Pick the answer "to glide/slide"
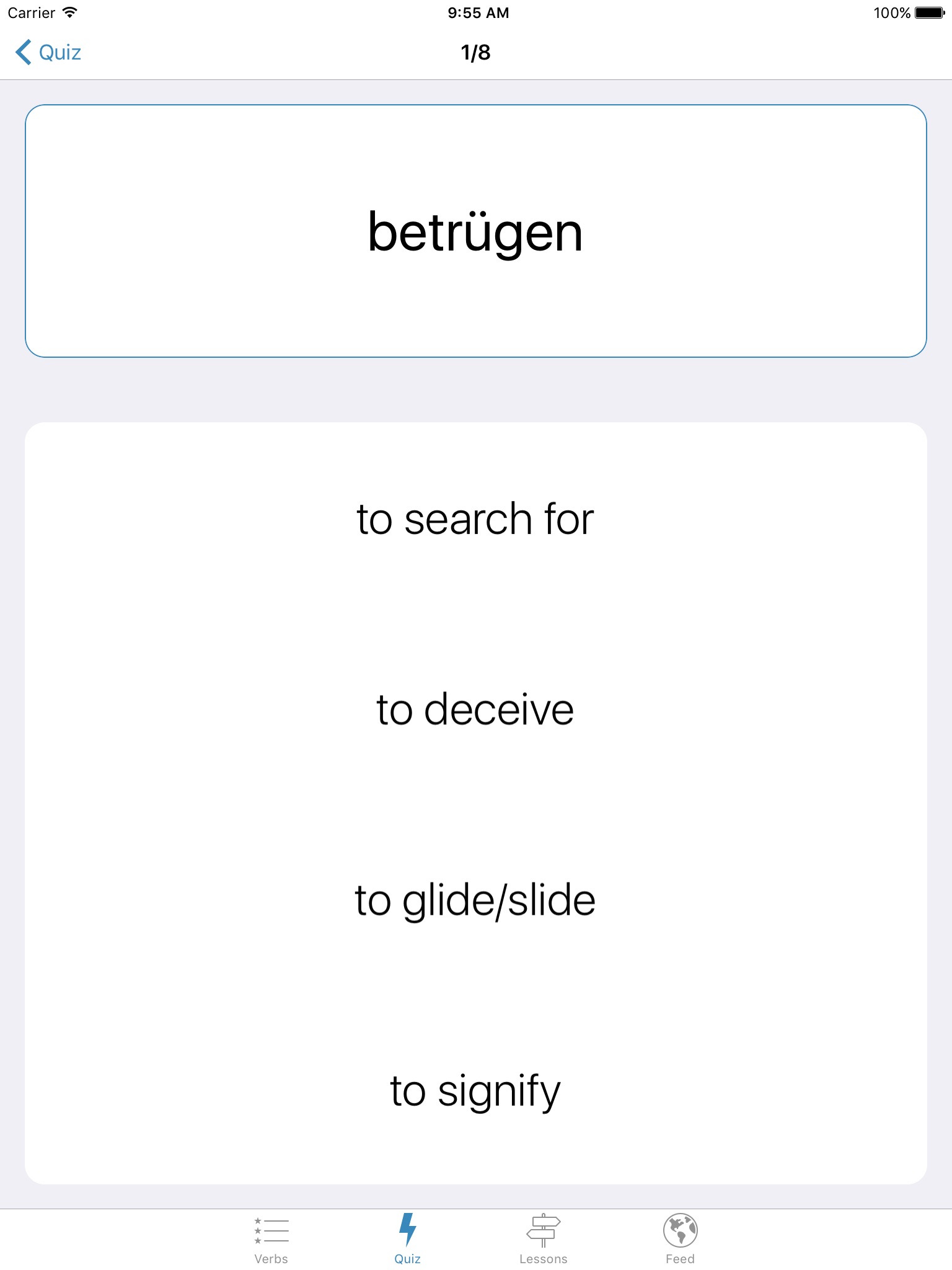 475,900
